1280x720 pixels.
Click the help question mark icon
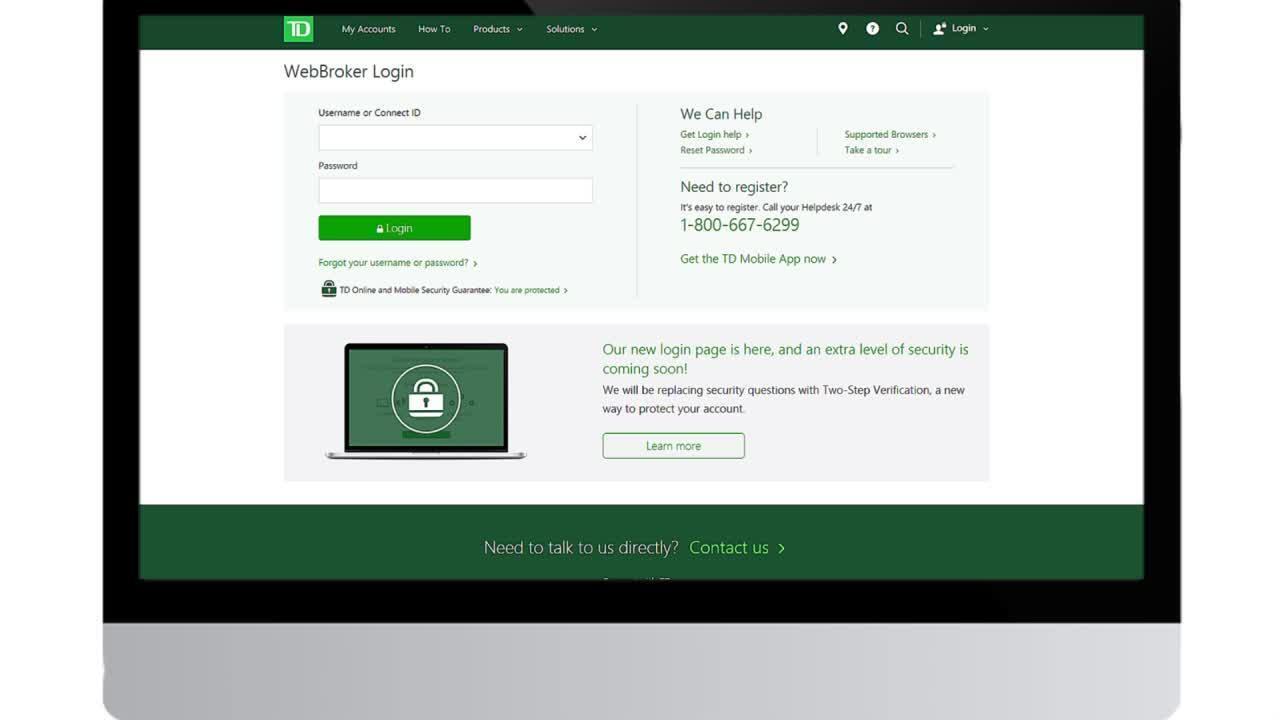(873, 29)
